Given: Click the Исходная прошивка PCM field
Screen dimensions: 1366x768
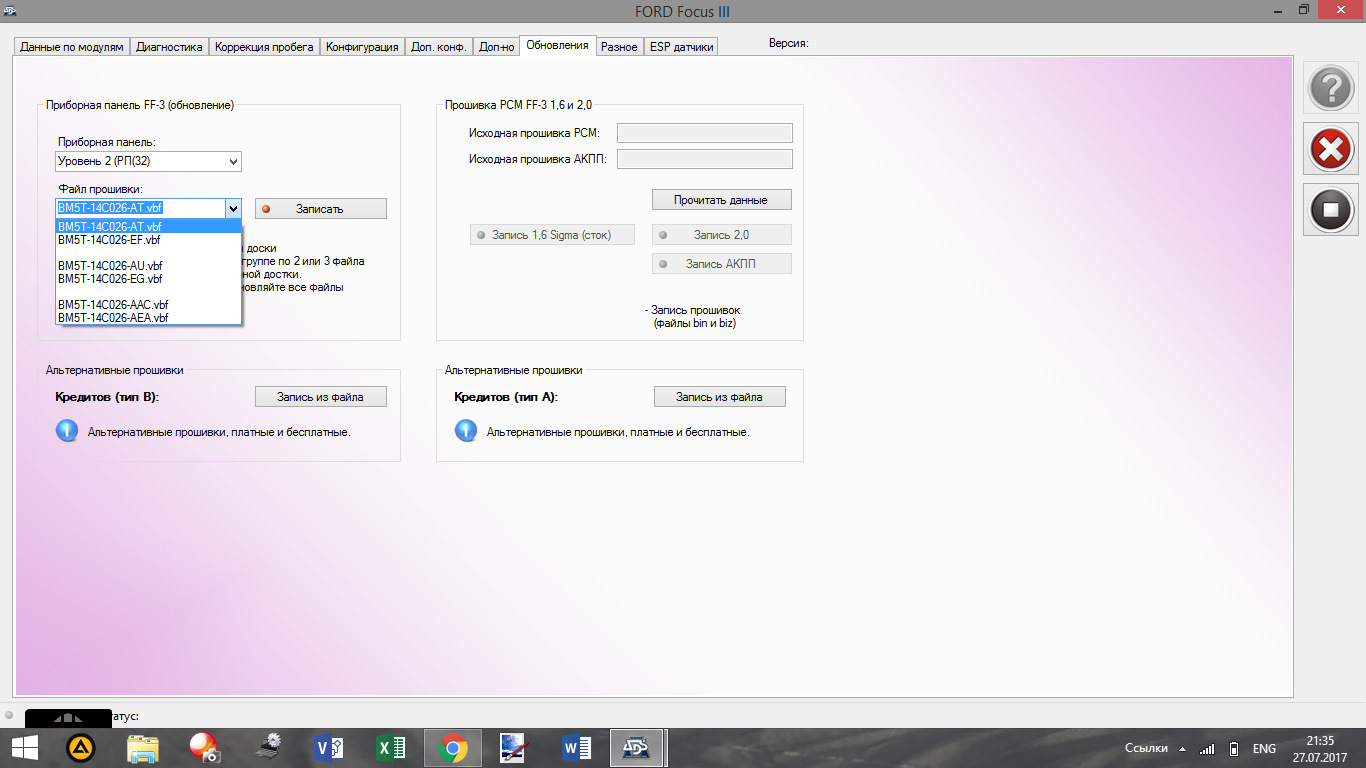Looking at the screenshot, I should tap(705, 133).
